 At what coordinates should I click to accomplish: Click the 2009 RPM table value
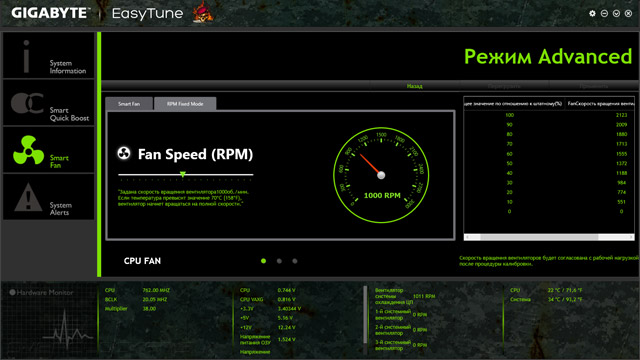tap(621, 125)
